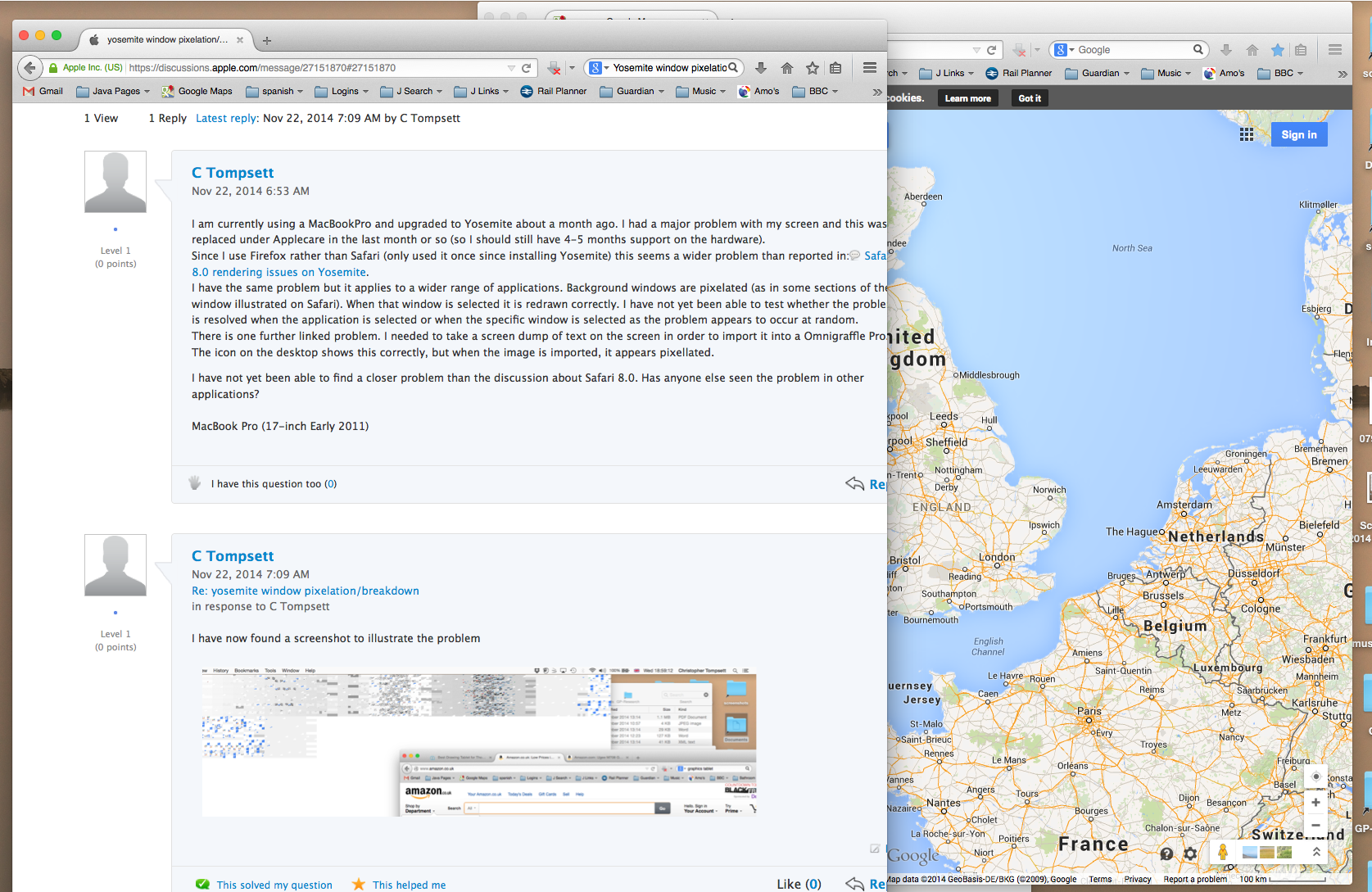Follow the 'Latest reply' link
Viewport: 1372px width, 892px height.
226,118
